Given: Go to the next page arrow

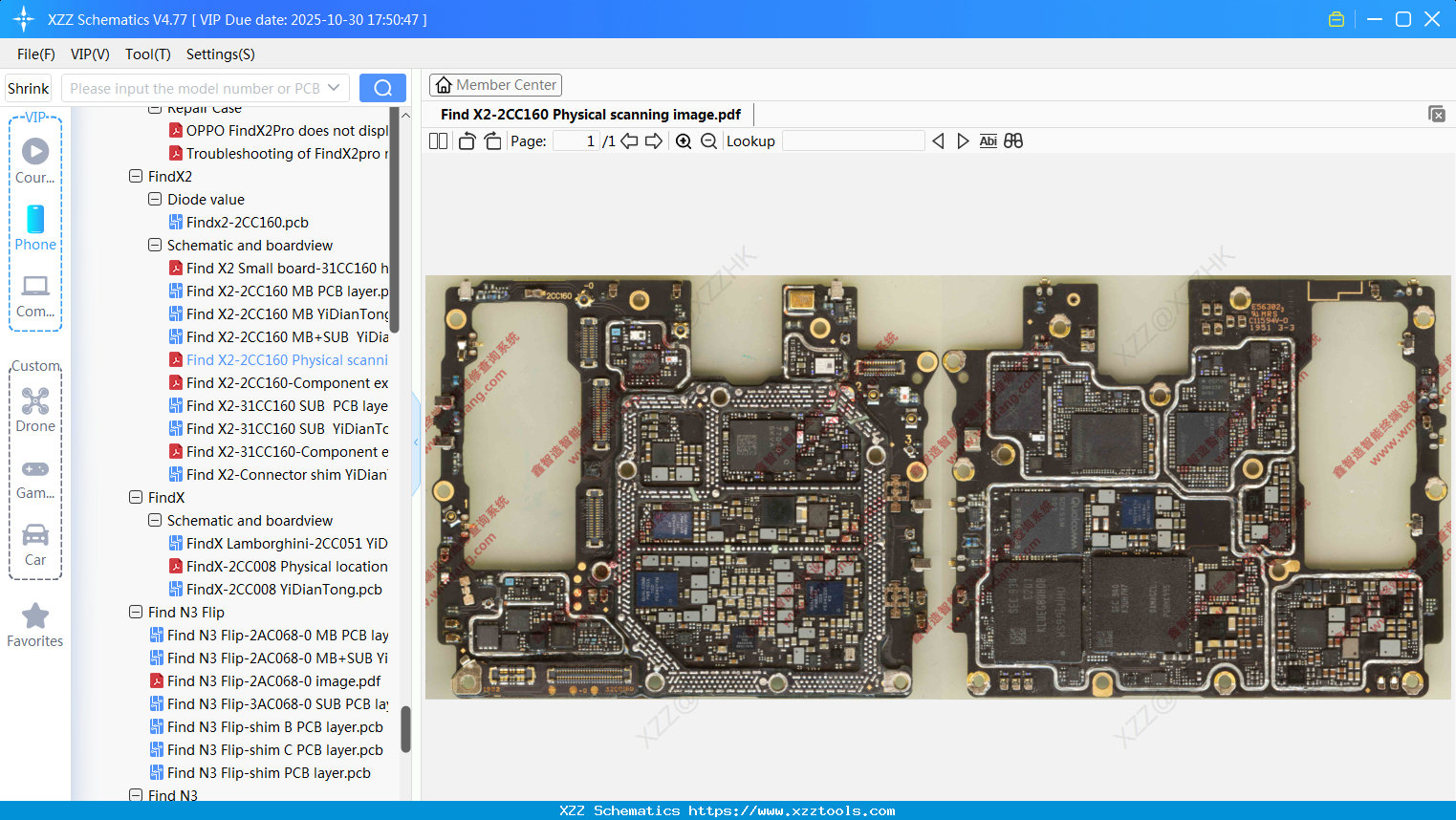Looking at the screenshot, I should [x=654, y=141].
